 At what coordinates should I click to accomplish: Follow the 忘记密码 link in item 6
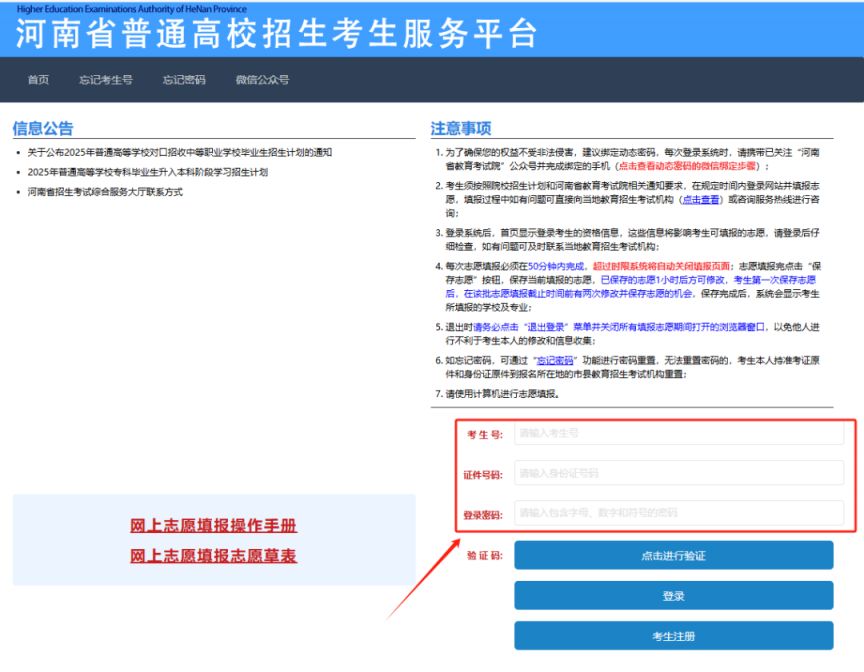pyautogui.click(x=555, y=360)
